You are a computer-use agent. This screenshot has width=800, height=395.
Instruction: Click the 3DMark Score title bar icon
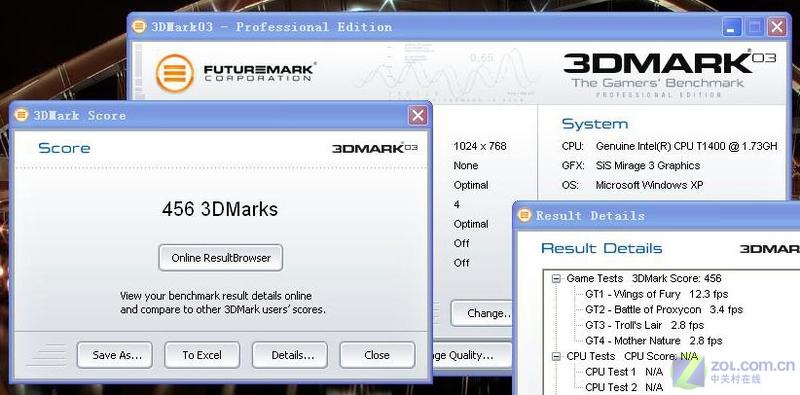tap(21, 115)
